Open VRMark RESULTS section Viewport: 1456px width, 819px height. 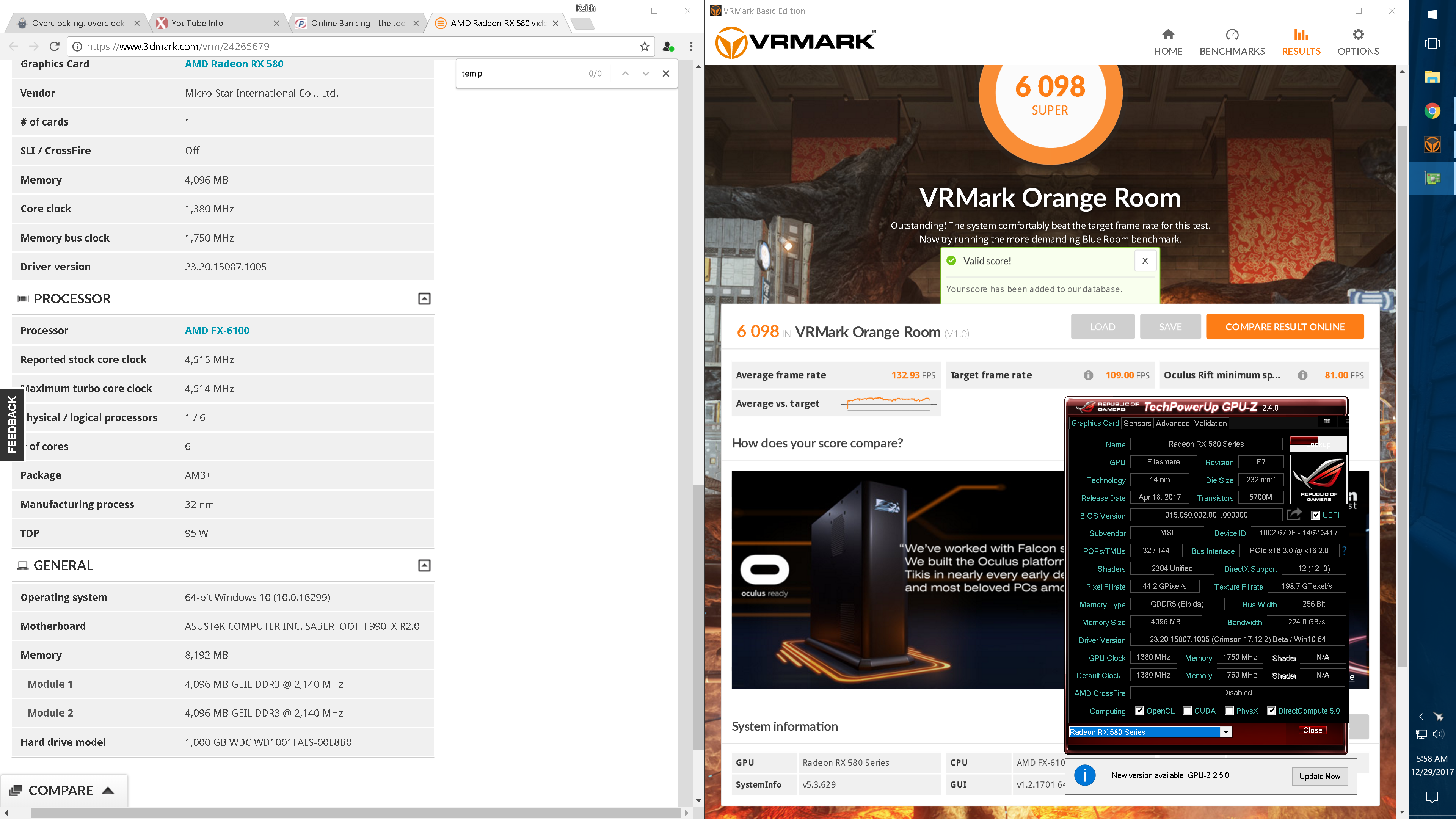[1301, 42]
